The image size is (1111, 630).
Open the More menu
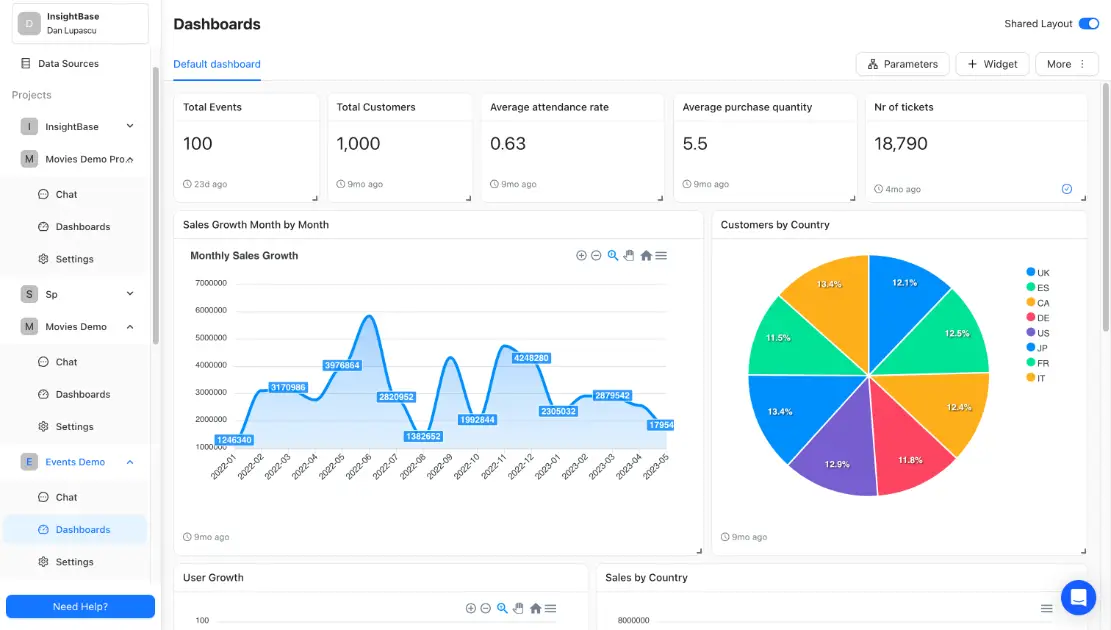pyautogui.click(x=1066, y=64)
